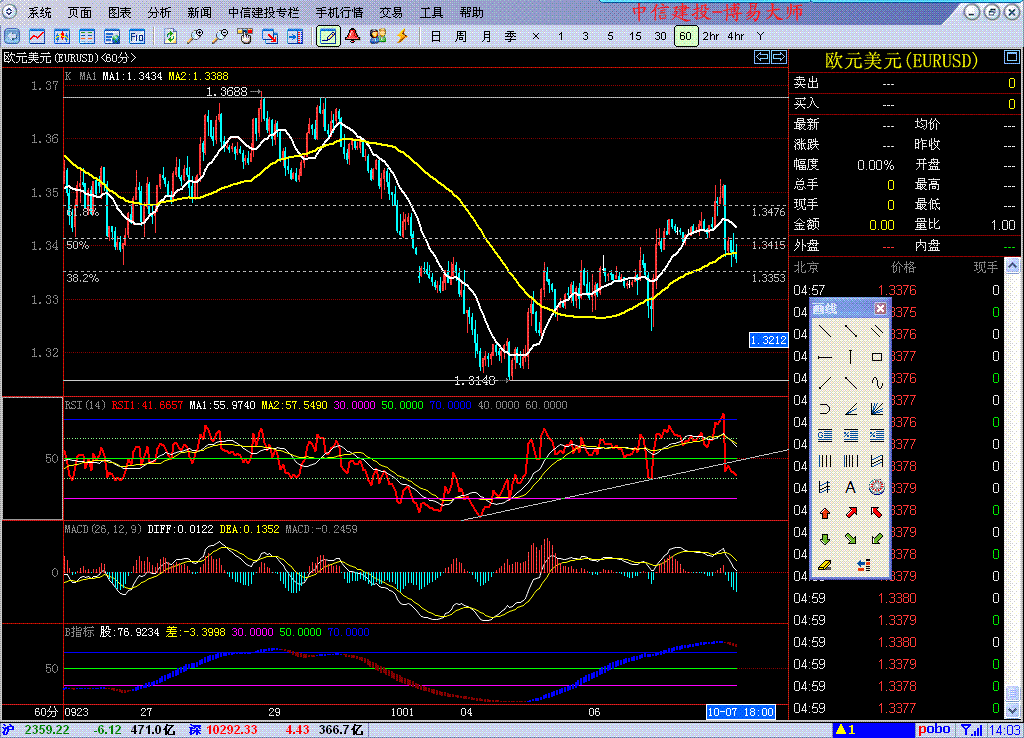Open the 交易 menu
The image size is (1024, 738).
tap(391, 13)
